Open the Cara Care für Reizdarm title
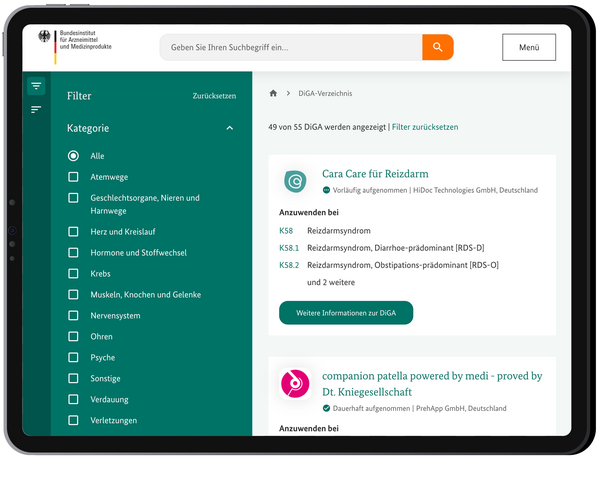 coord(375,174)
